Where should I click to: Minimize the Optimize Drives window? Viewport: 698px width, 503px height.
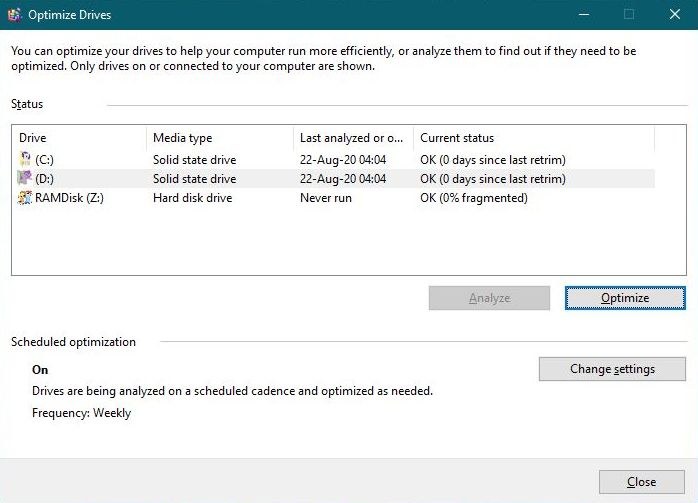click(584, 14)
